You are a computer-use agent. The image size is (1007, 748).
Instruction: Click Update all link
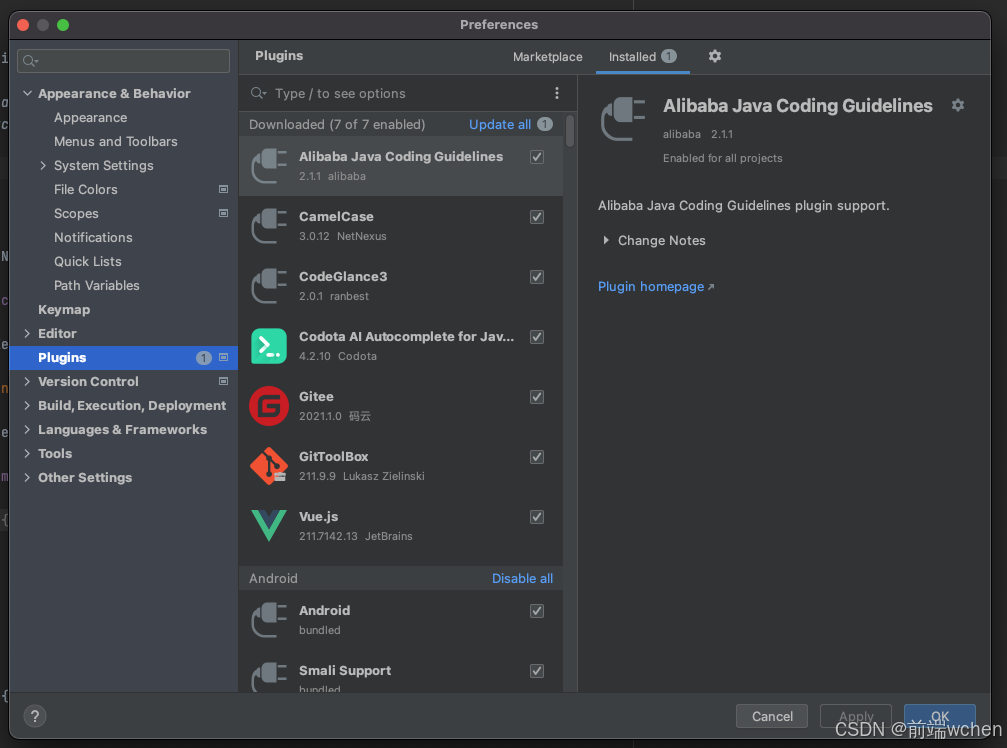click(500, 125)
